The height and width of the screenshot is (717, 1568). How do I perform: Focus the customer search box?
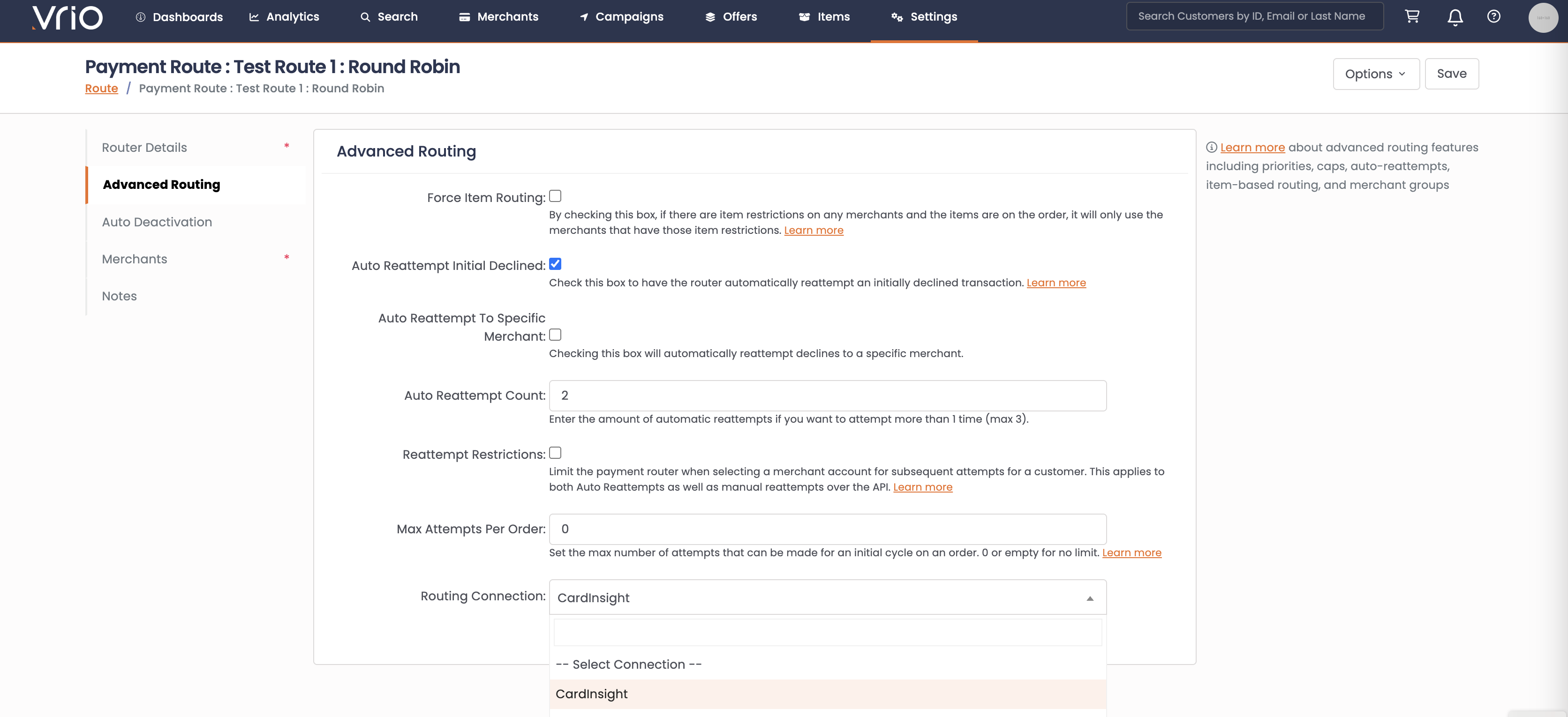pos(1254,16)
